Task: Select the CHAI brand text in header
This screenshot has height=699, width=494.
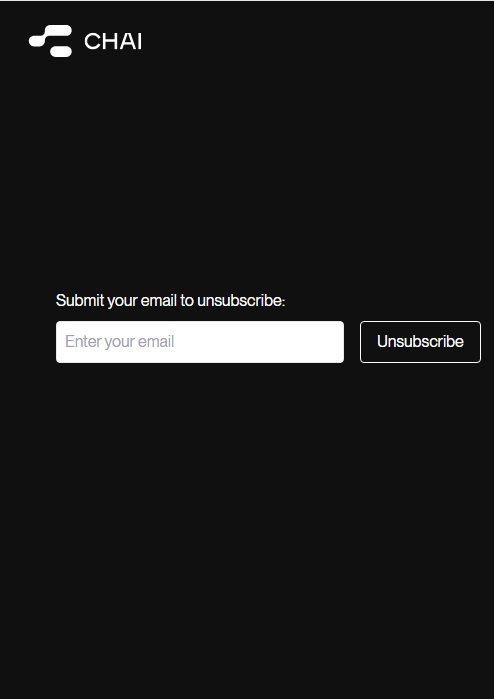Action: tap(113, 41)
